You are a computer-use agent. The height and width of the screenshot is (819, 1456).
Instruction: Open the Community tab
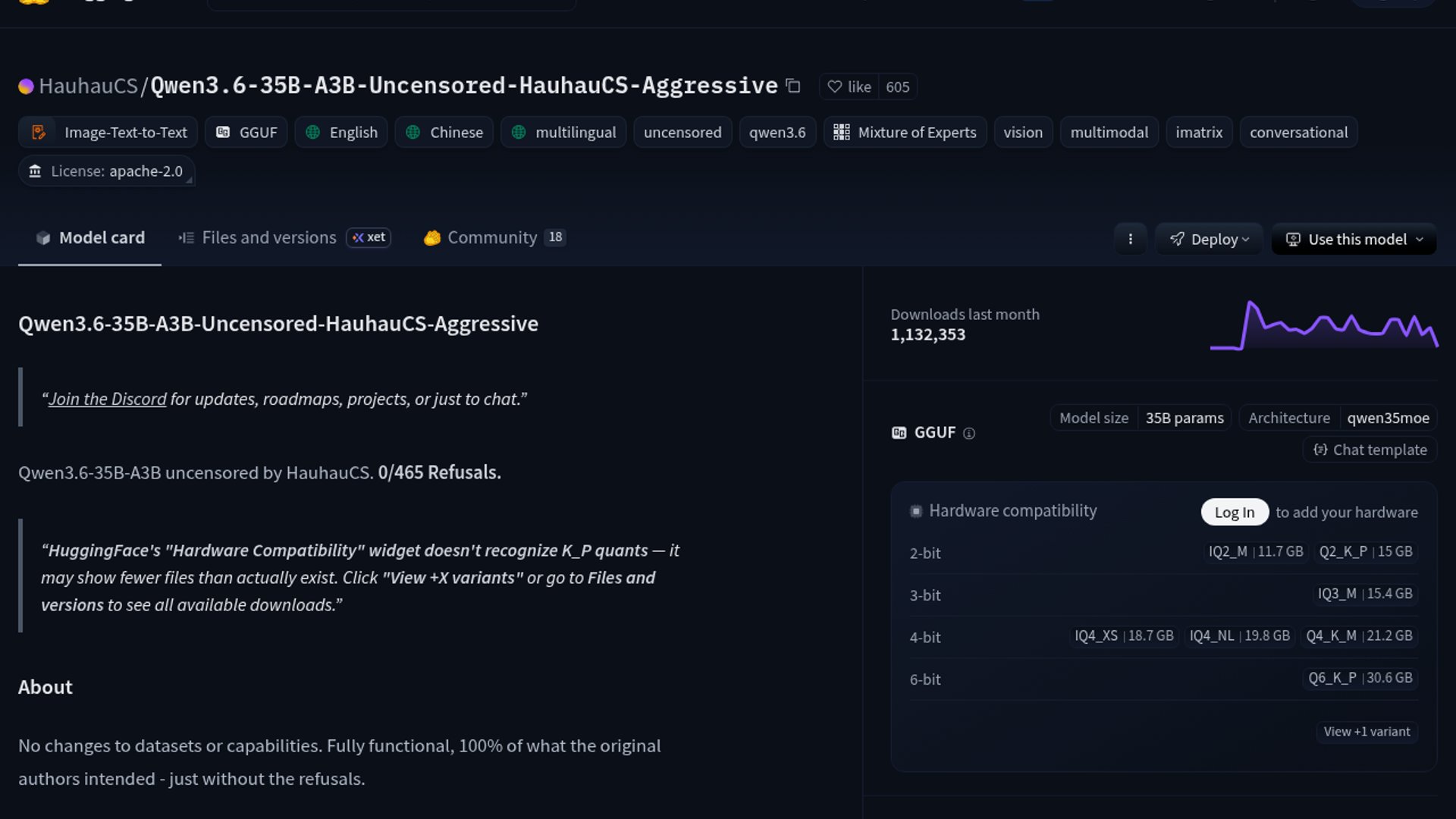tap(494, 237)
